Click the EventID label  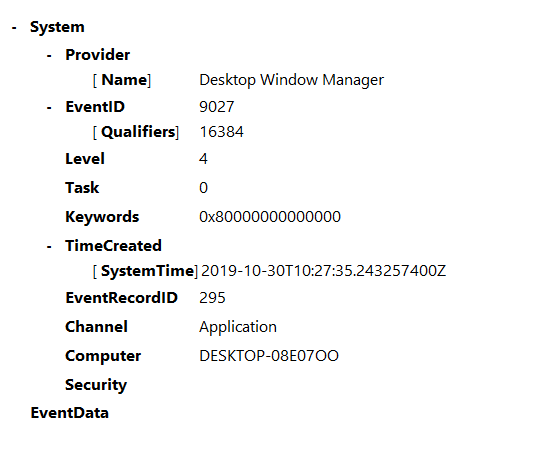coord(95,107)
